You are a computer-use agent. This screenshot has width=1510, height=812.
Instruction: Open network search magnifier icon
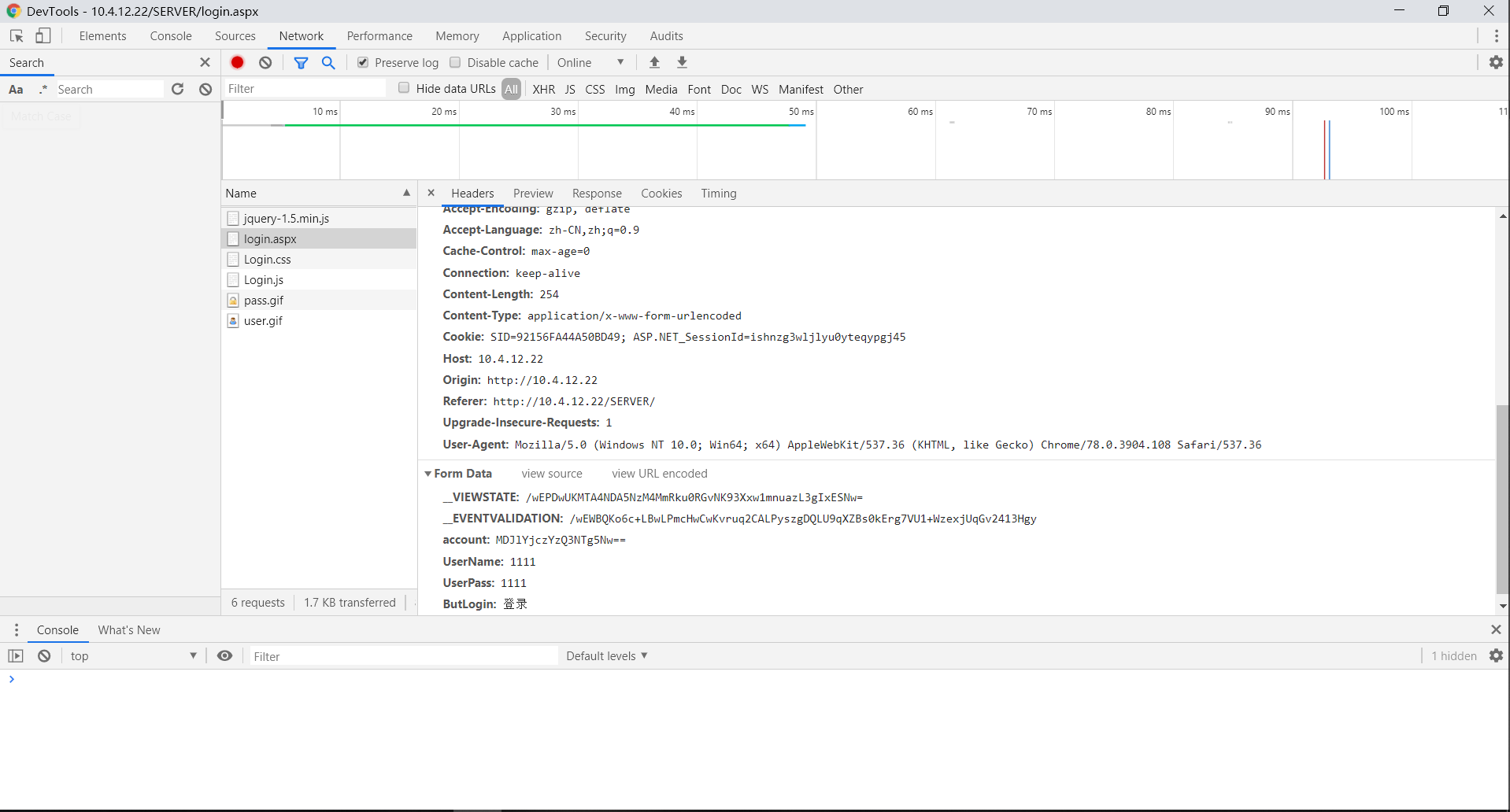328,62
